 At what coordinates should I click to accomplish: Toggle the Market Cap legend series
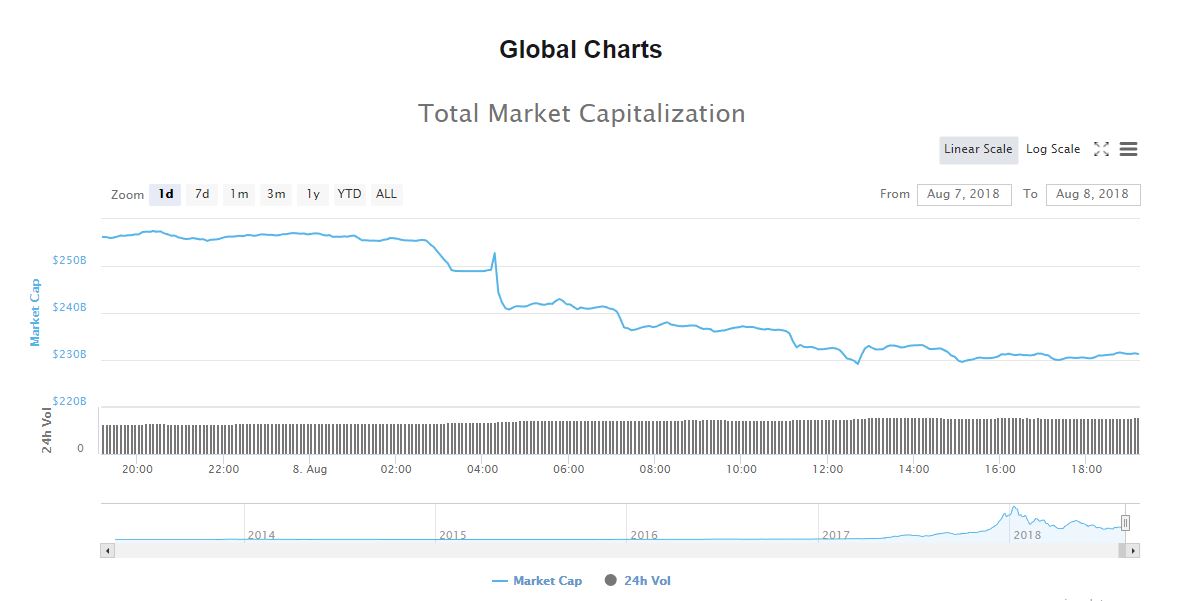coord(536,581)
